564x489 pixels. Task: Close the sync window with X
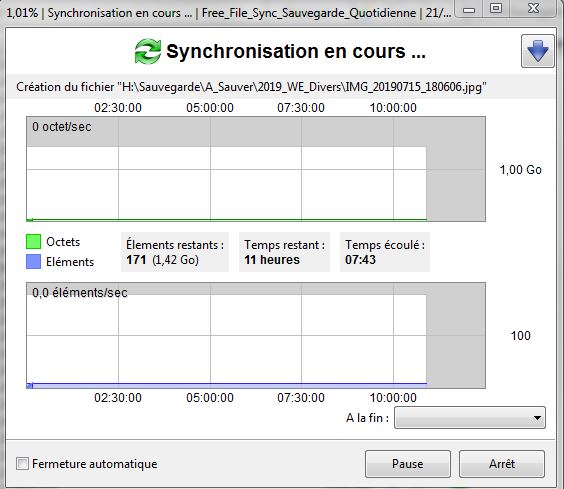point(533,9)
